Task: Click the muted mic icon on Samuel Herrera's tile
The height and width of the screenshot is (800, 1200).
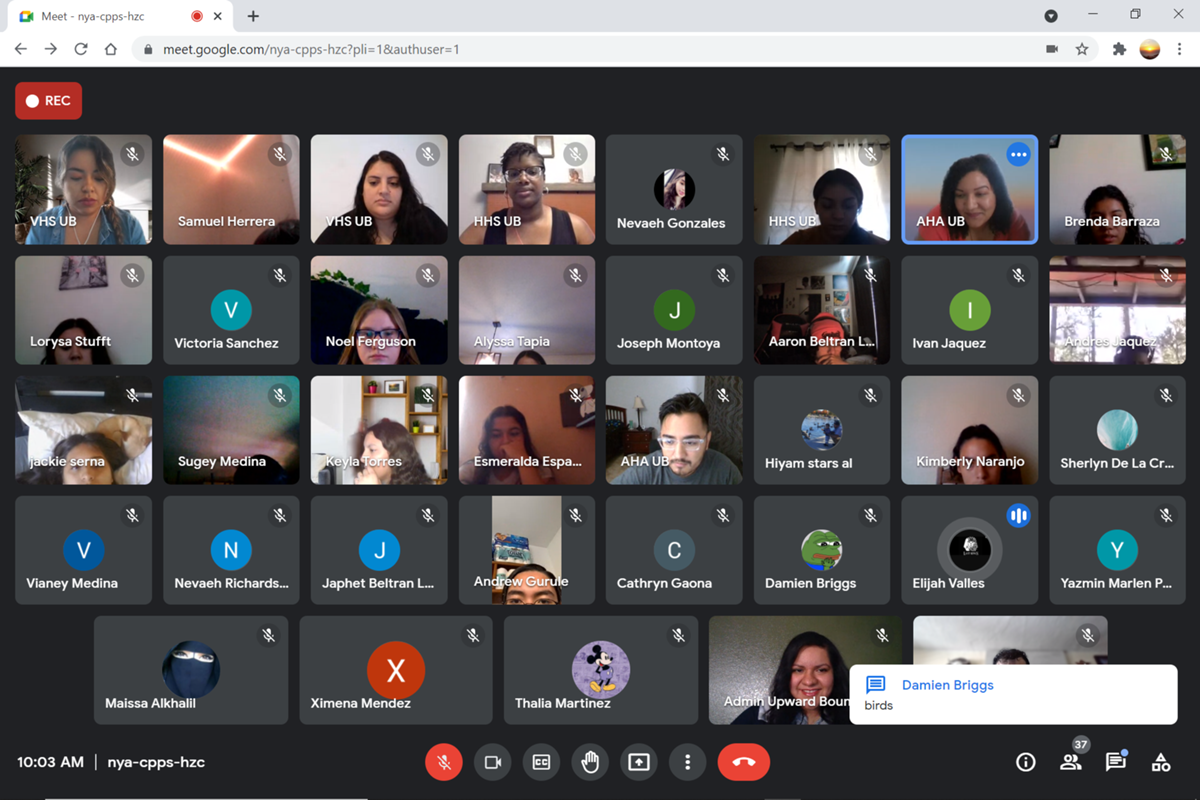Action: pyautogui.click(x=280, y=154)
